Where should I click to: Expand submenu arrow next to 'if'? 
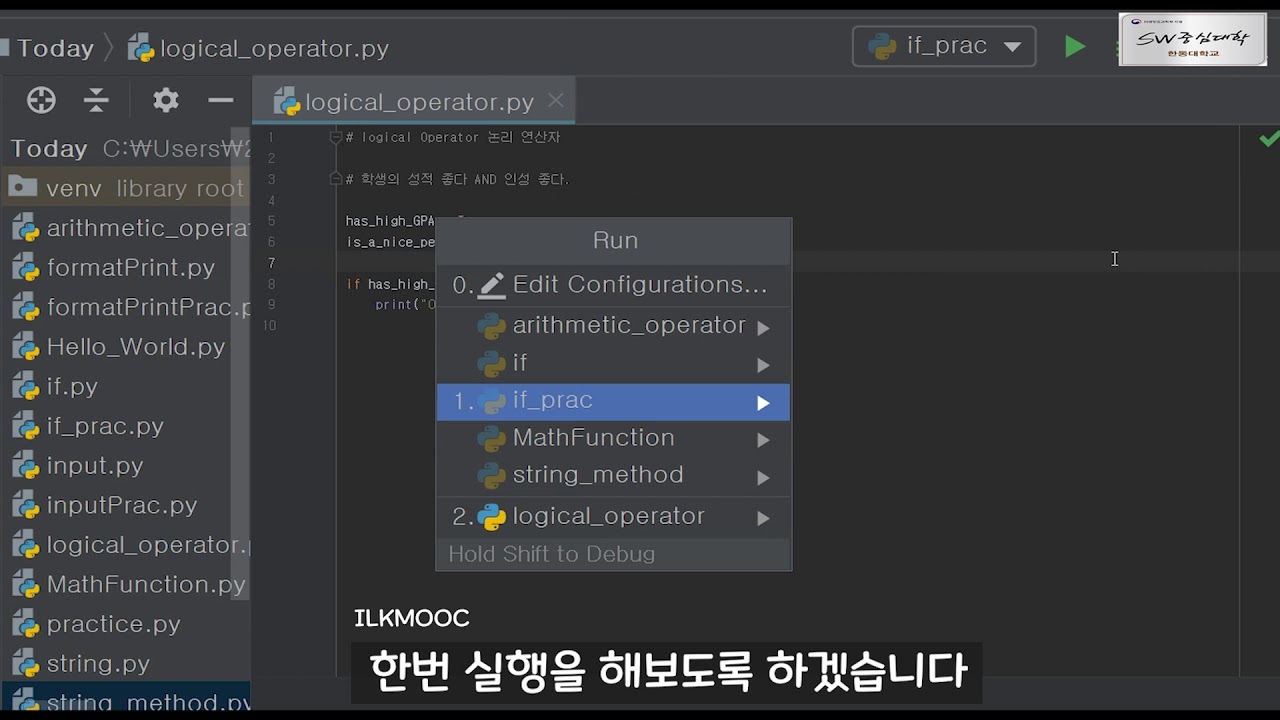[764, 365]
